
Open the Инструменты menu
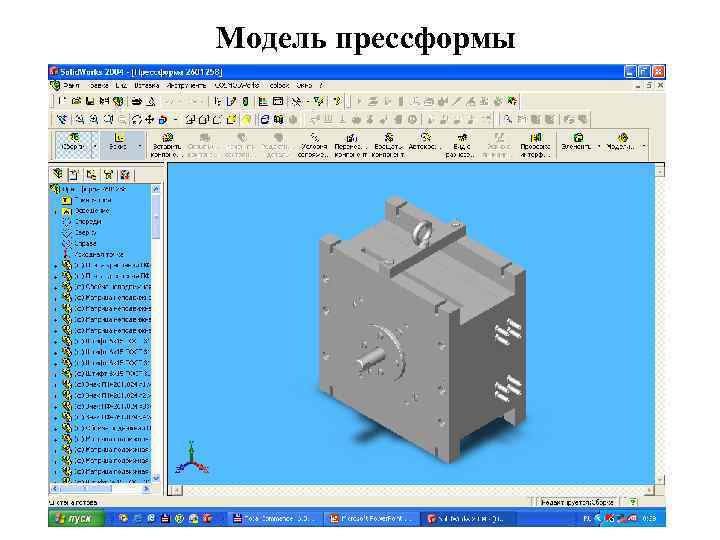tap(186, 85)
